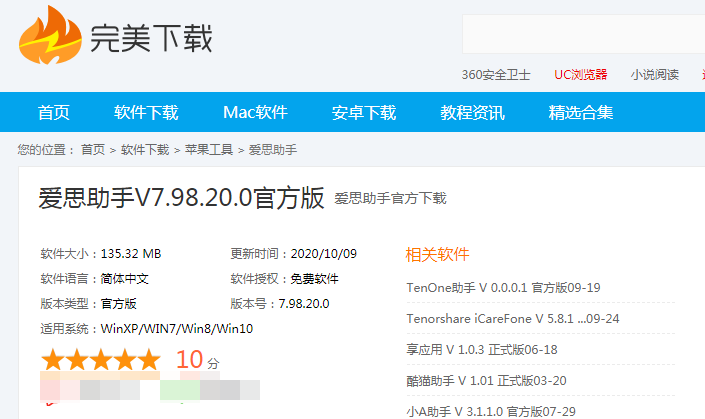This screenshot has height=419, width=705.
Task: Click the flame logo of 完美下载
Action: click(x=50, y=35)
